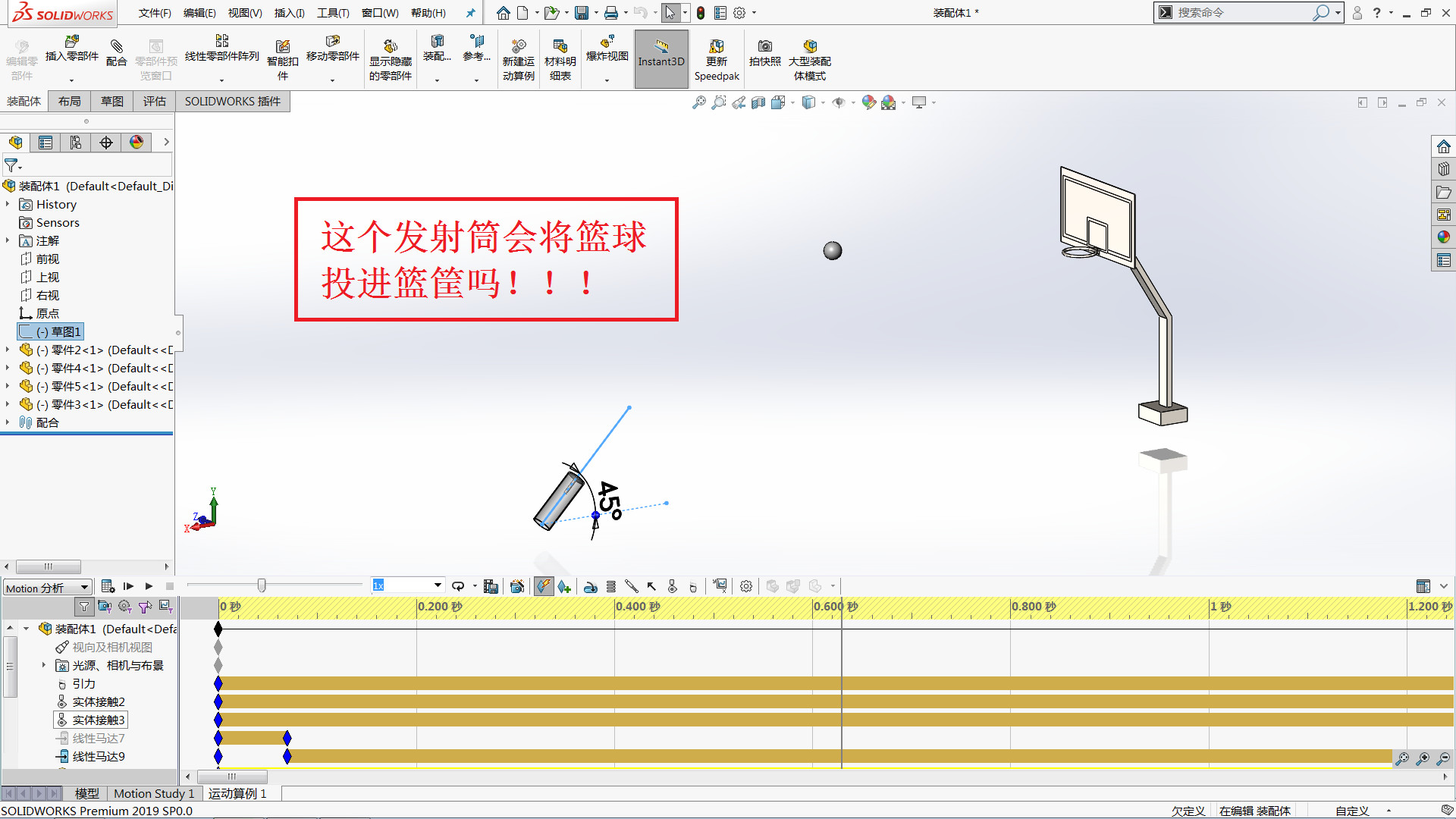Click the playback time slider handle
The height and width of the screenshot is (819, 1456).
point(262,585)
